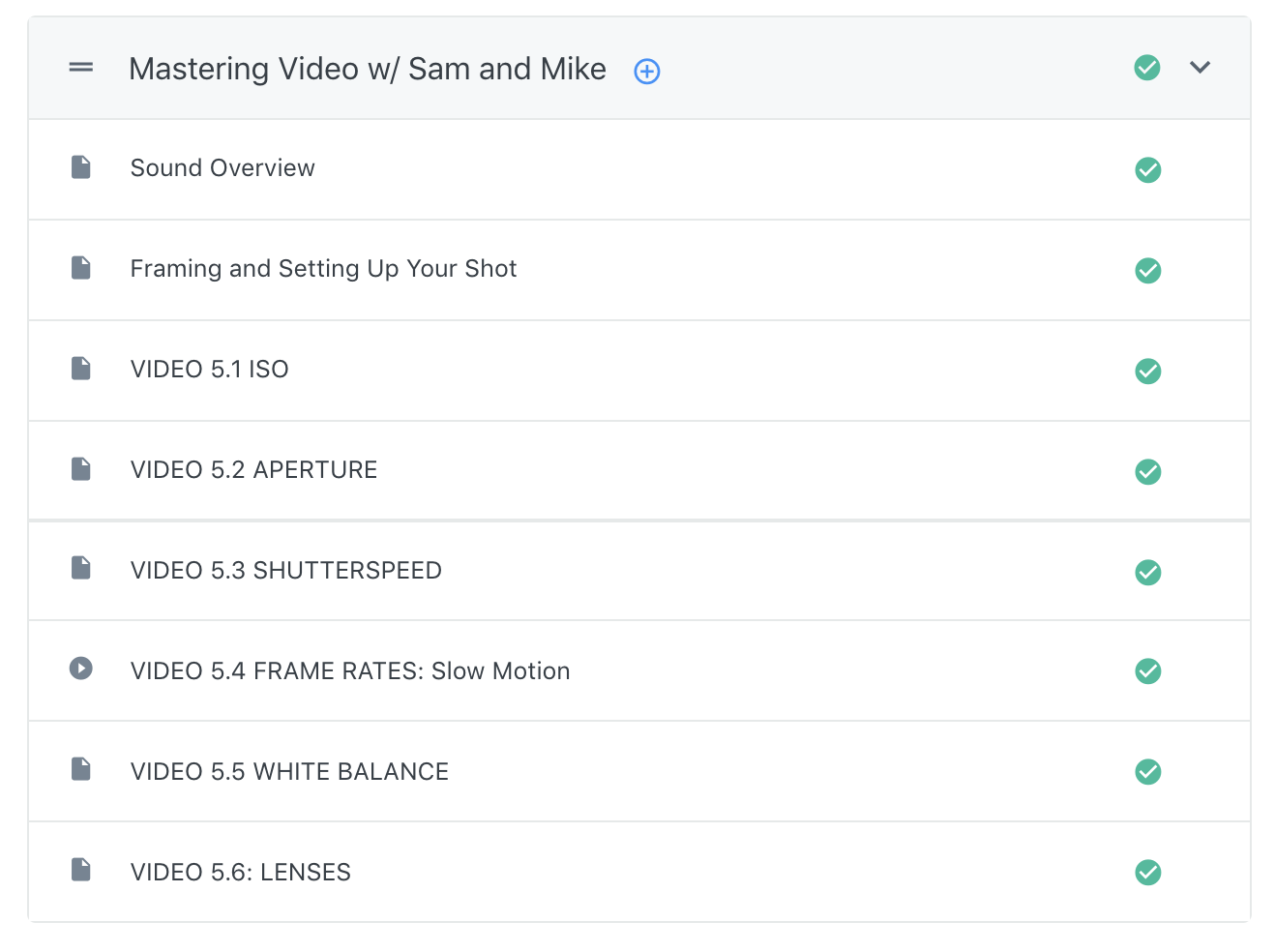Click the play icon for VIDEO 5.4 lesson

tap(81, 669)
